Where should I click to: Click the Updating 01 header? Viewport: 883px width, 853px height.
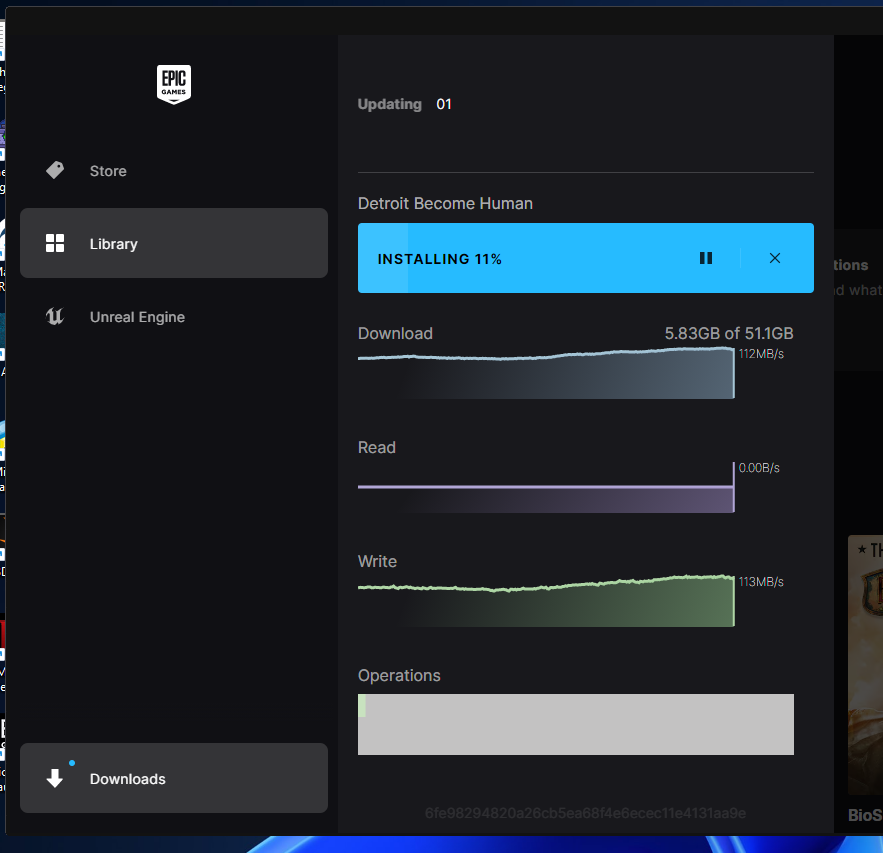404,104
